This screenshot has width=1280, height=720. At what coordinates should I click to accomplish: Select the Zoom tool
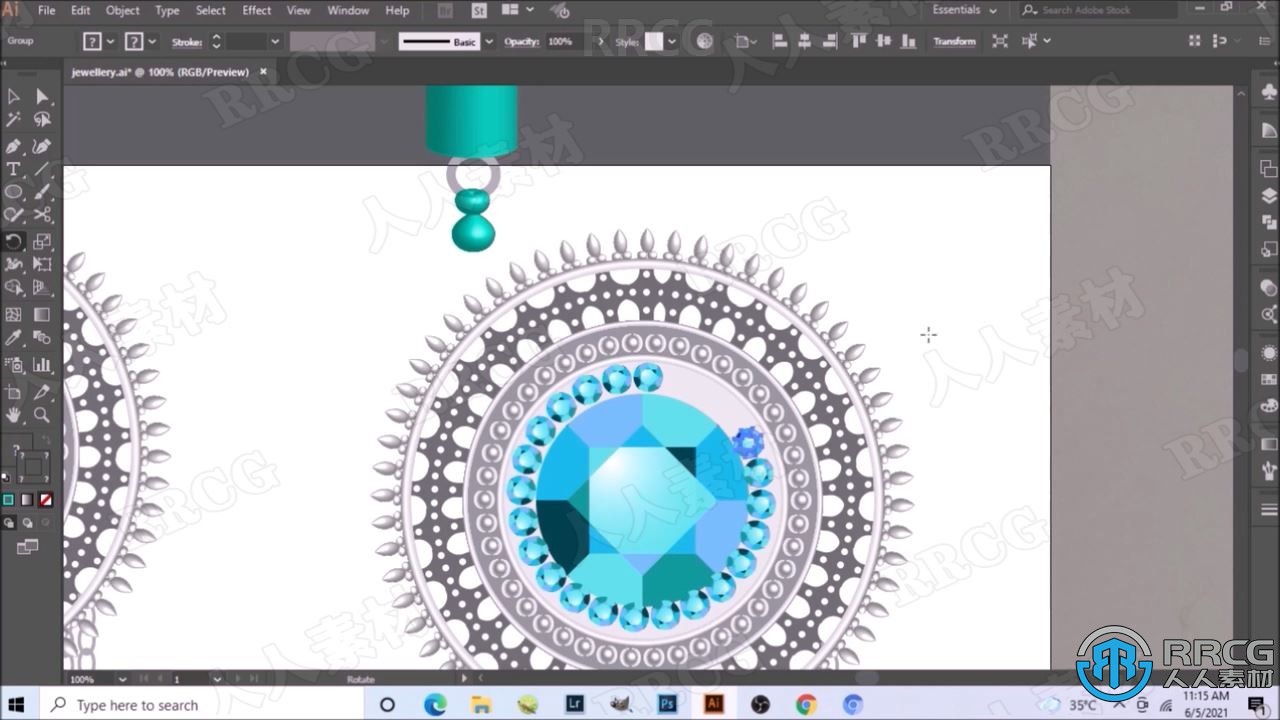(42, 415)
